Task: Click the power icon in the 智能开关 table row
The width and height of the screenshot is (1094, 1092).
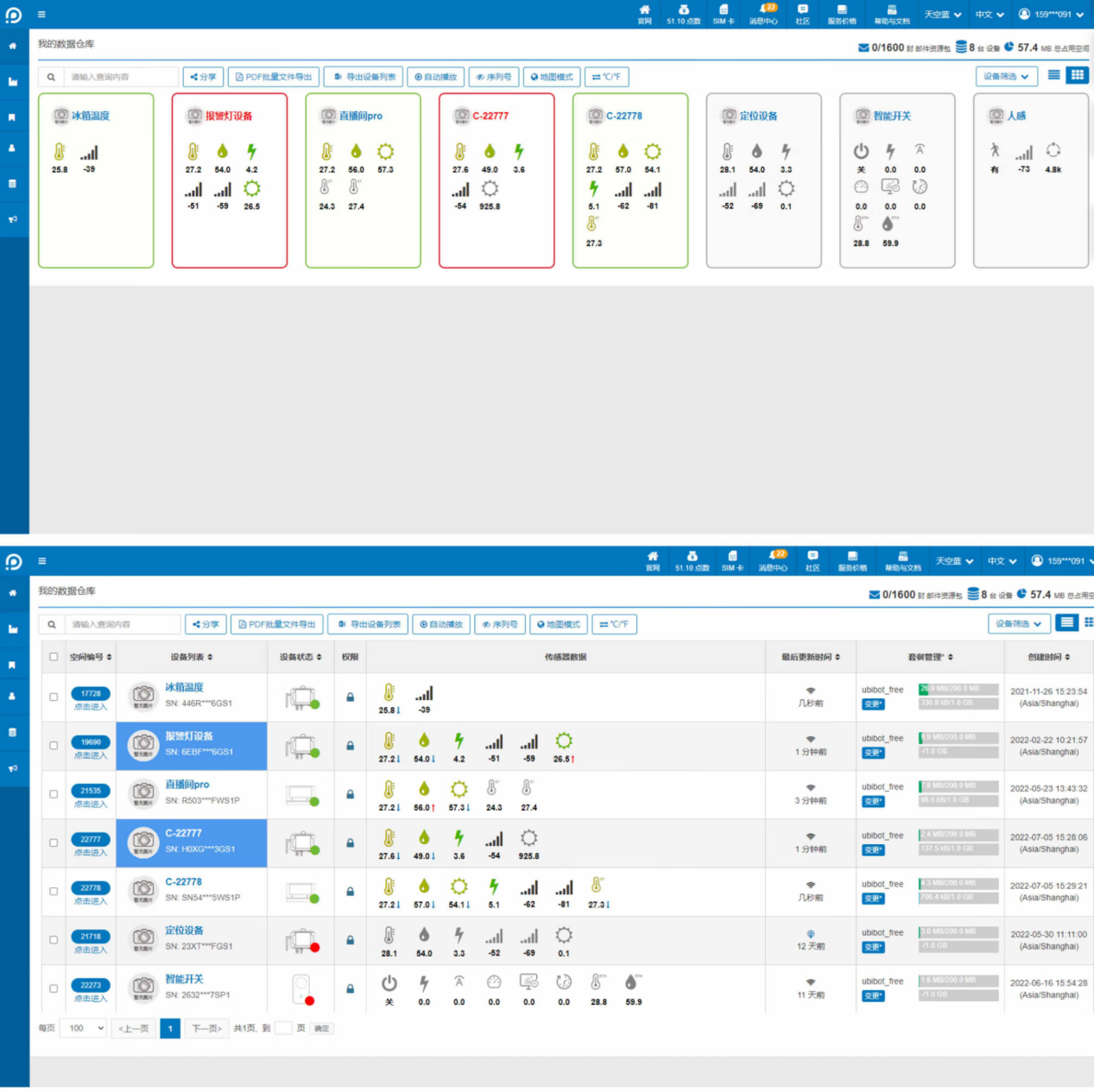Action: (389, 983)
